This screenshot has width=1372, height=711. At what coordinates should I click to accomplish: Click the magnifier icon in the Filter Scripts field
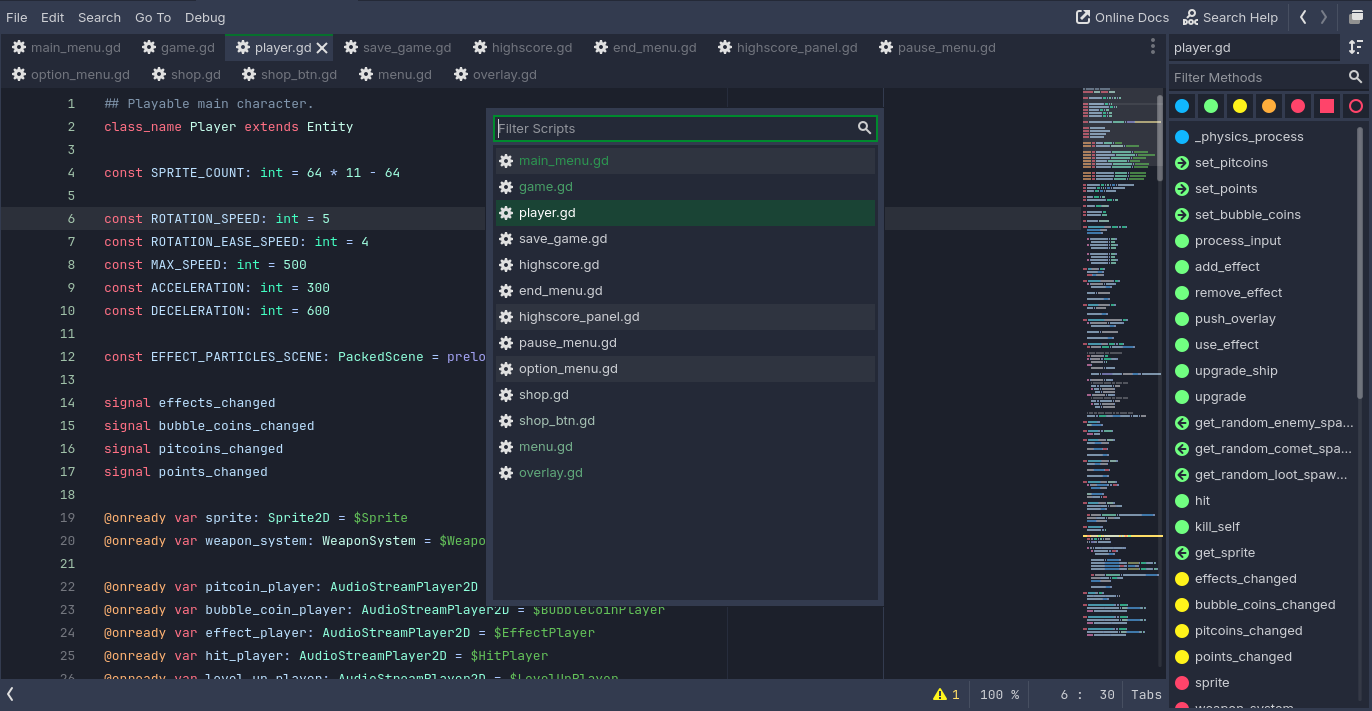pyautogui.click(x=864, y=128)
